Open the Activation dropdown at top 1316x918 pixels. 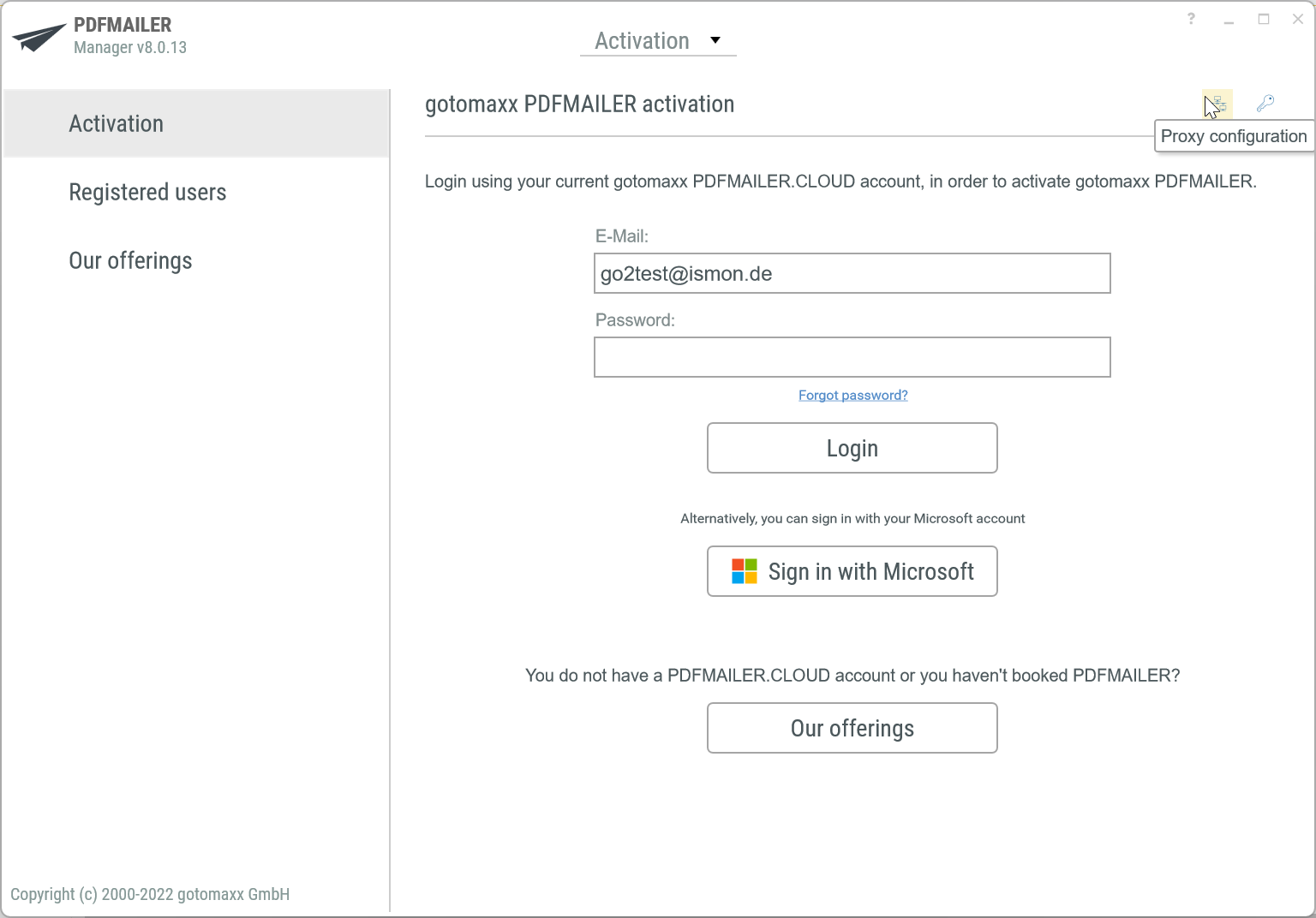point(658,40)
